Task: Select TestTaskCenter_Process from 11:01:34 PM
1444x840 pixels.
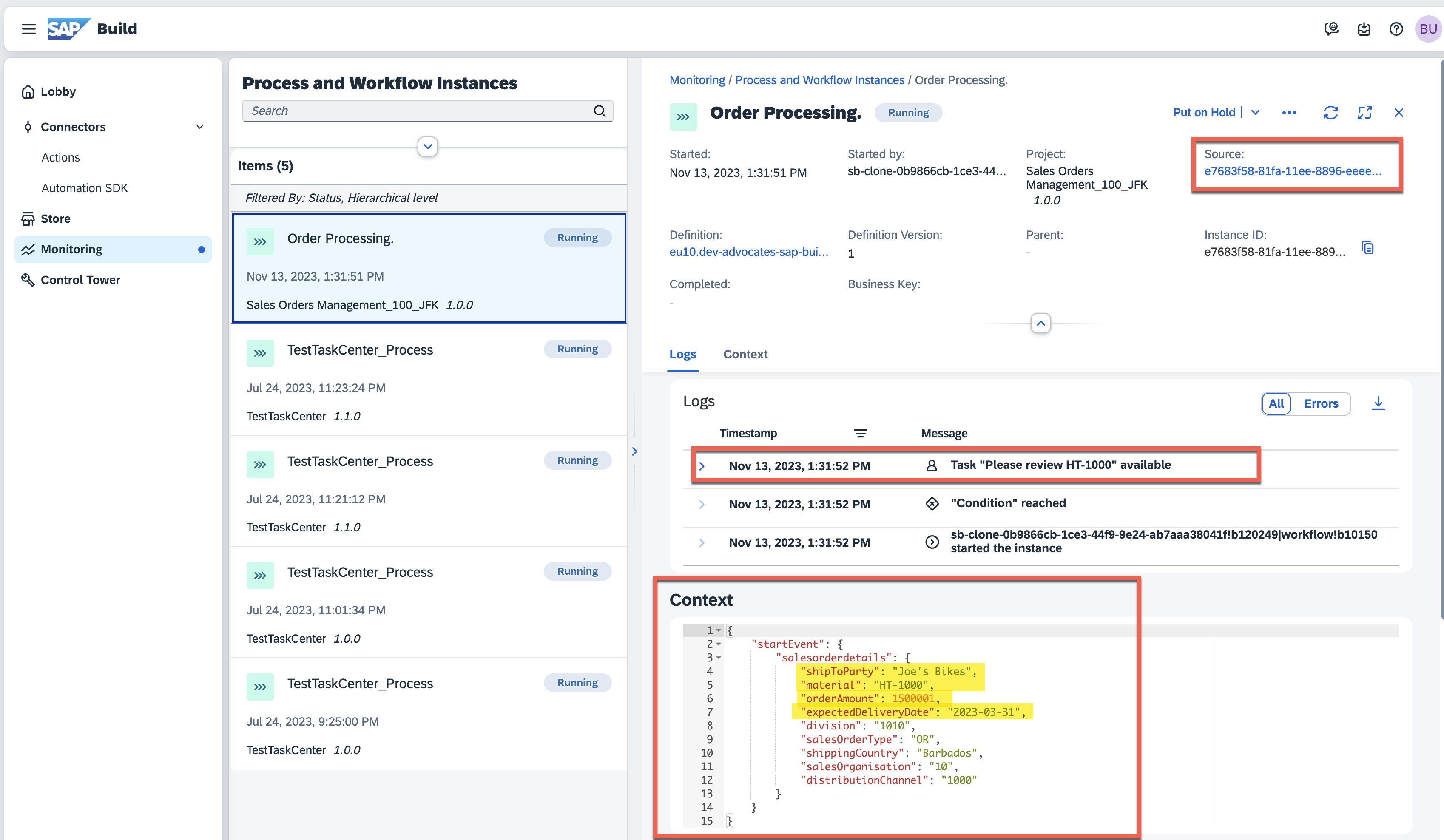Action: coord(429,603)
